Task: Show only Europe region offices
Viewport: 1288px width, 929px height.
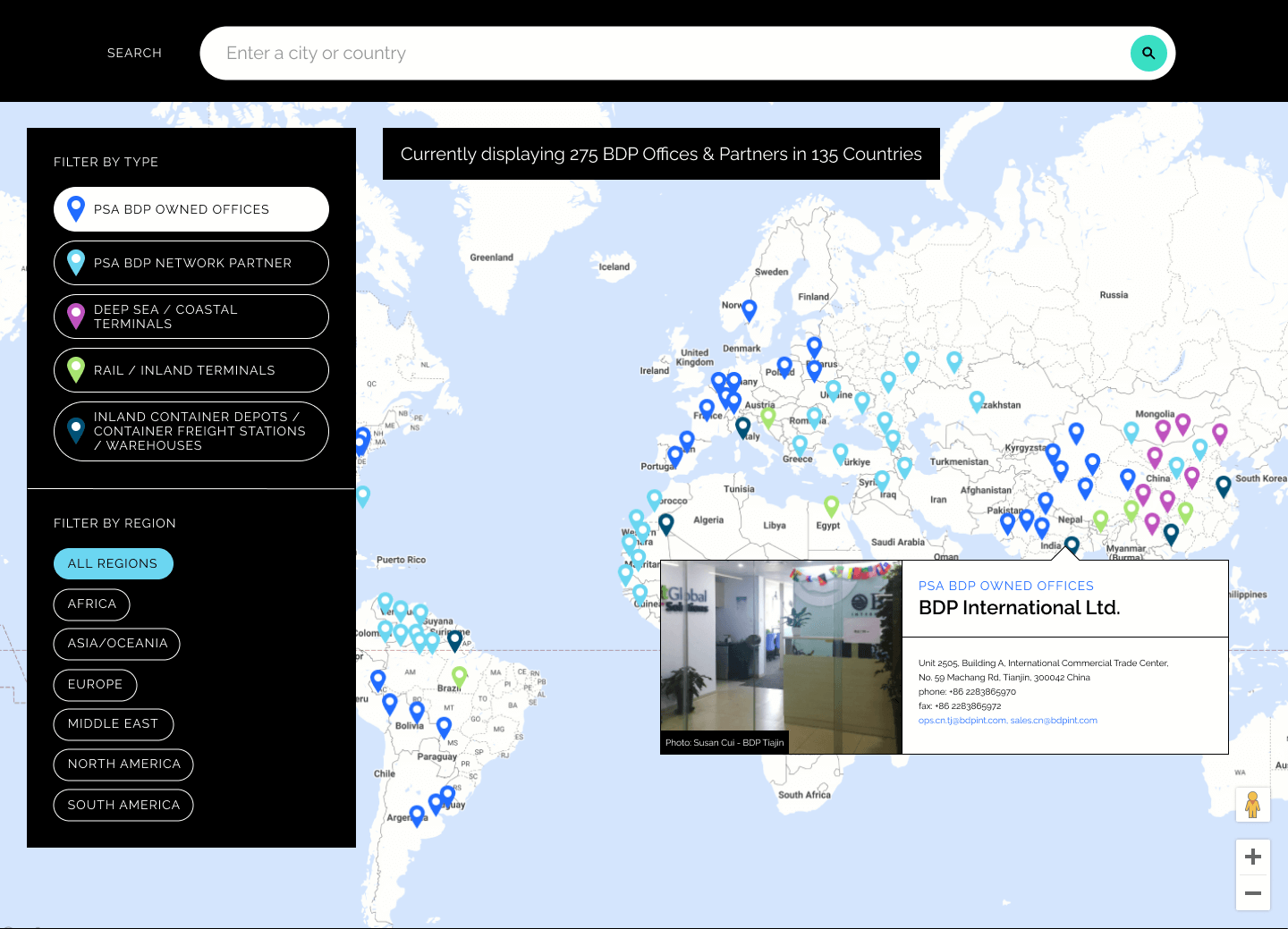Action: [95, 684]
